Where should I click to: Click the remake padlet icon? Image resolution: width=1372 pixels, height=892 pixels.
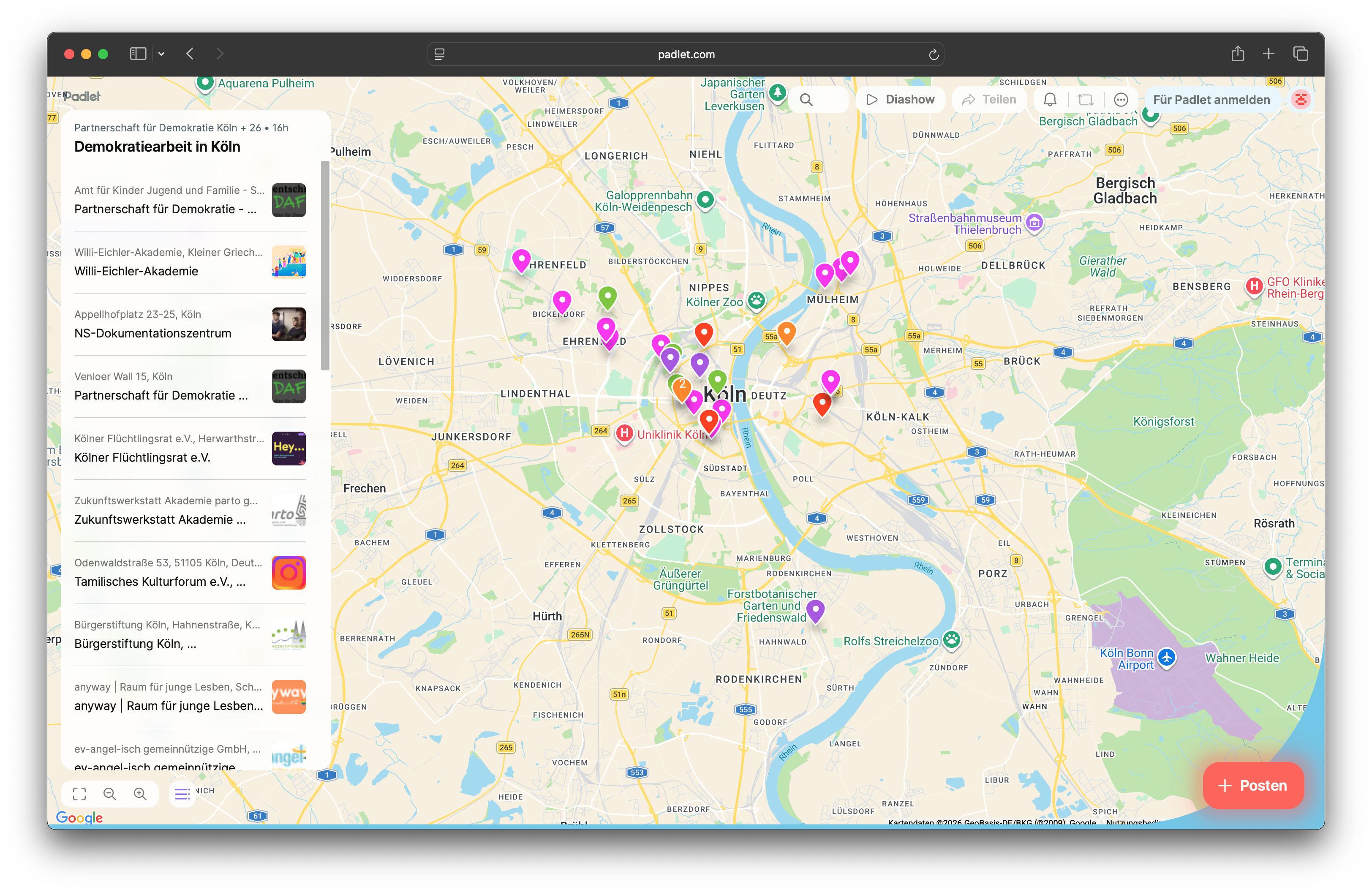pyautogui.click(x=1086, y=100)
